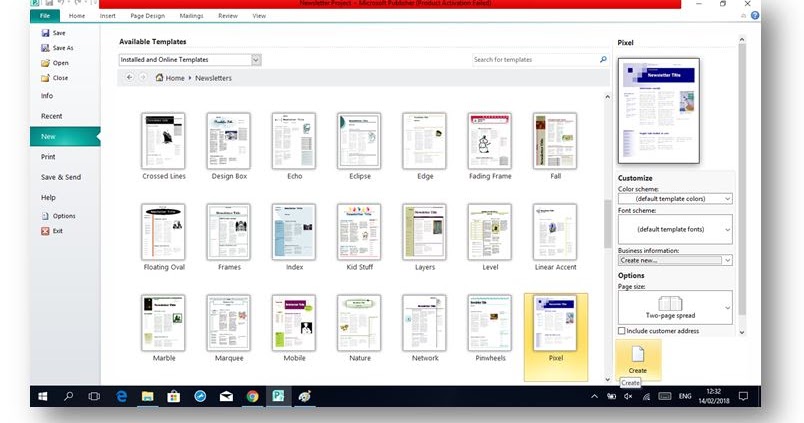Switch to the Review tab
The height and width of the screenshot is (423, 804).
click(228, 16)
